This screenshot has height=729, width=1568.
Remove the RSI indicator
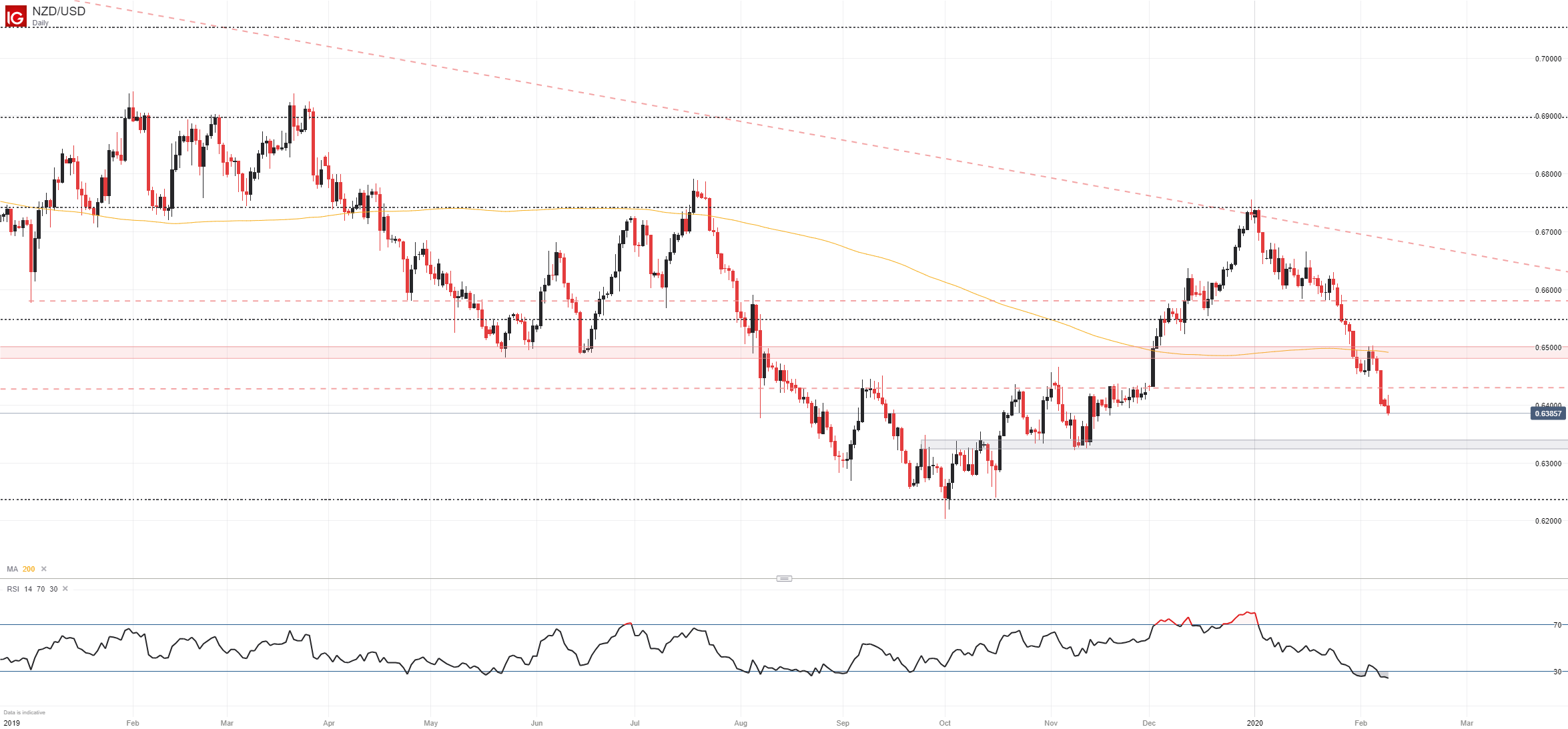pyautogui.click(x=65, y=589)
